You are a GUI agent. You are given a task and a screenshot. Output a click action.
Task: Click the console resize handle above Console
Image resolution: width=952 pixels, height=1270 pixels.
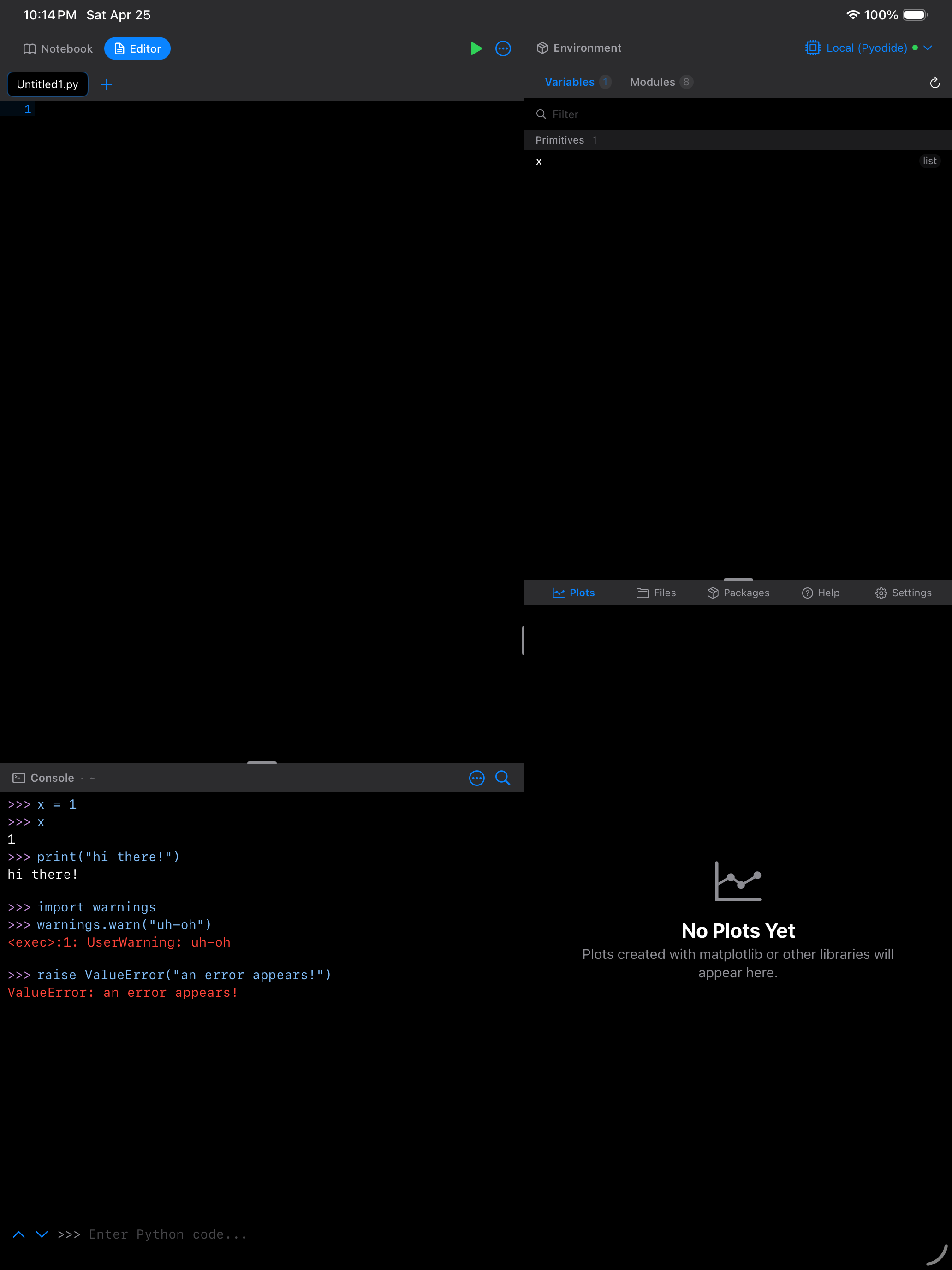[x=262, y=762]
